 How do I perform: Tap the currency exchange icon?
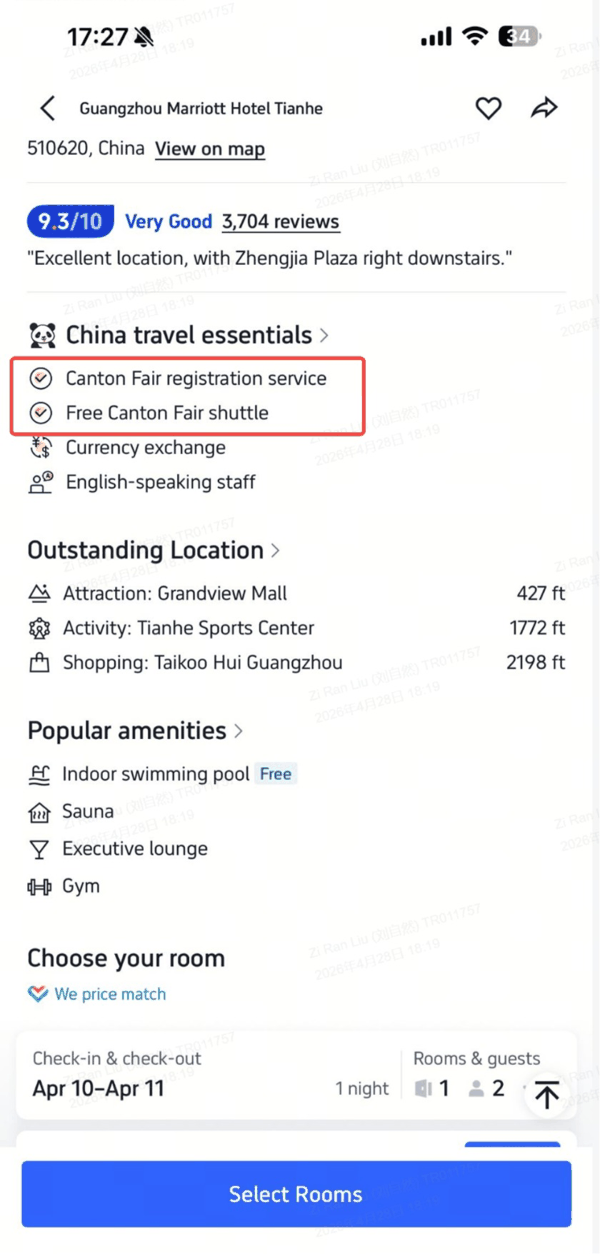click(41, 448)
